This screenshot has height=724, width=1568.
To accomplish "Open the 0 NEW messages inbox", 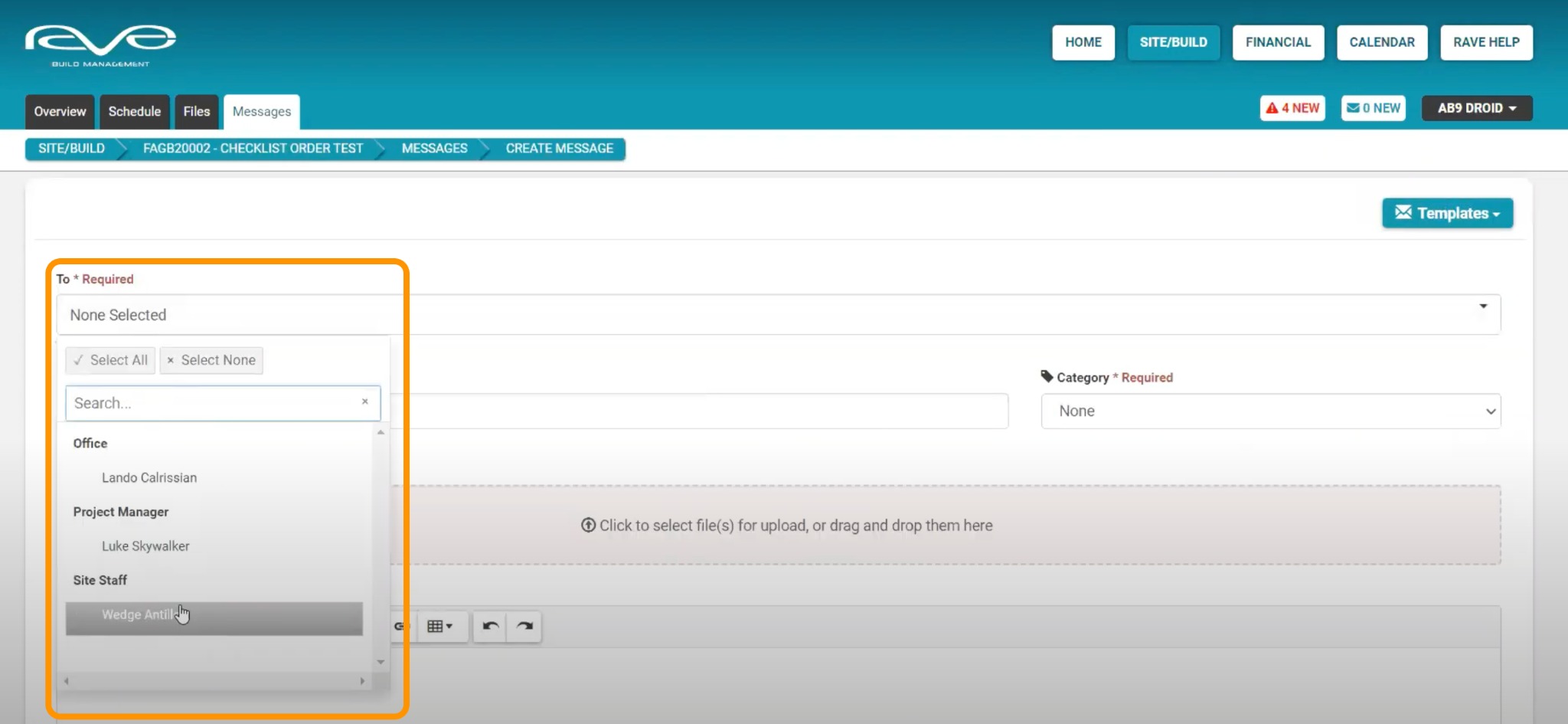I will pos(1374,108).
